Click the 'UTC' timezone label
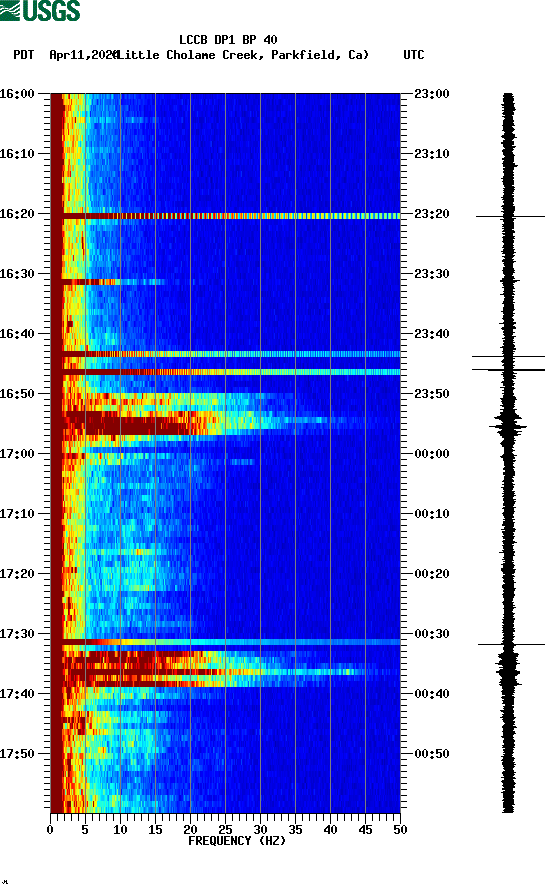The width and height of the screenshot is (552, 893). [414, 55]
